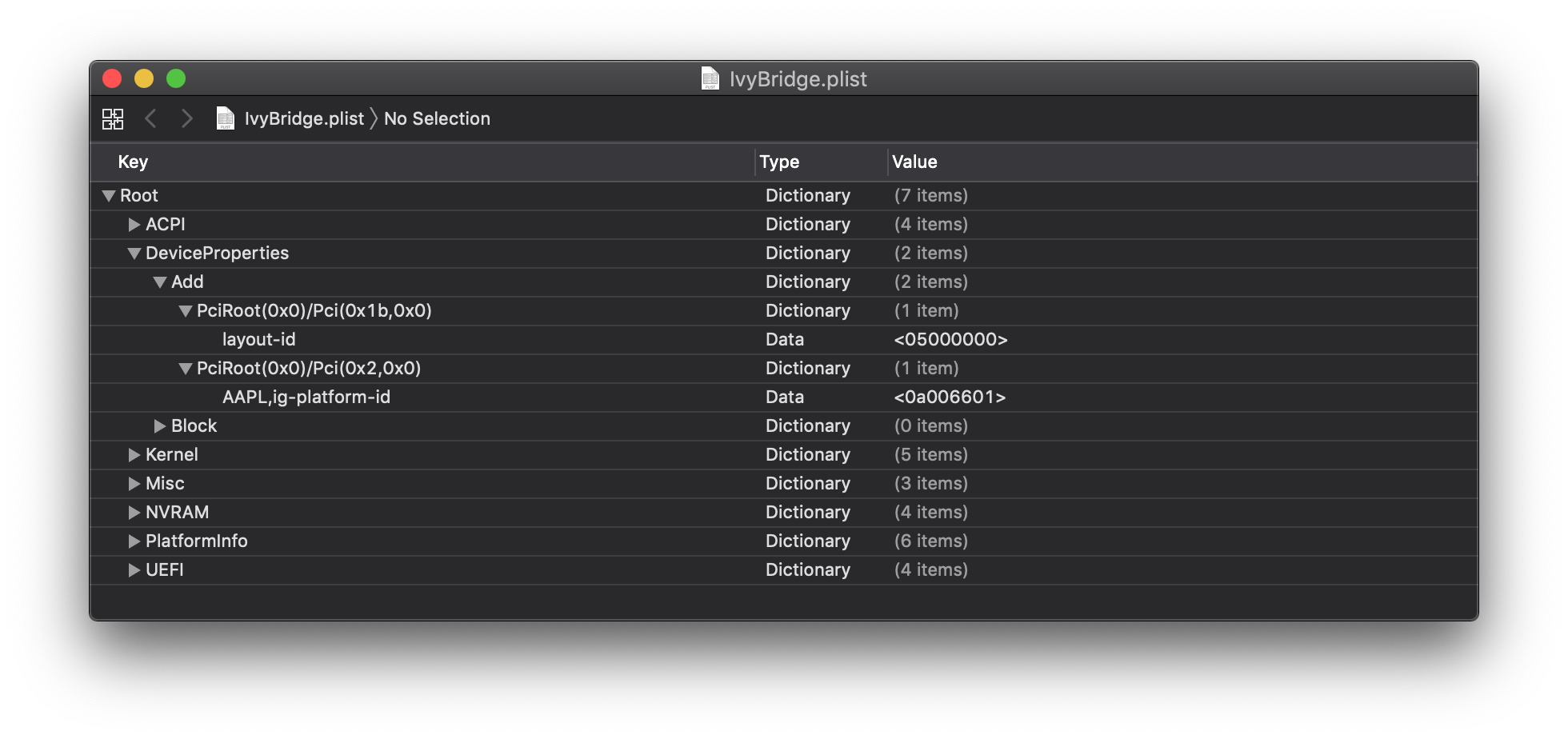Zoom the window with the green button

[x=176, y=78]
